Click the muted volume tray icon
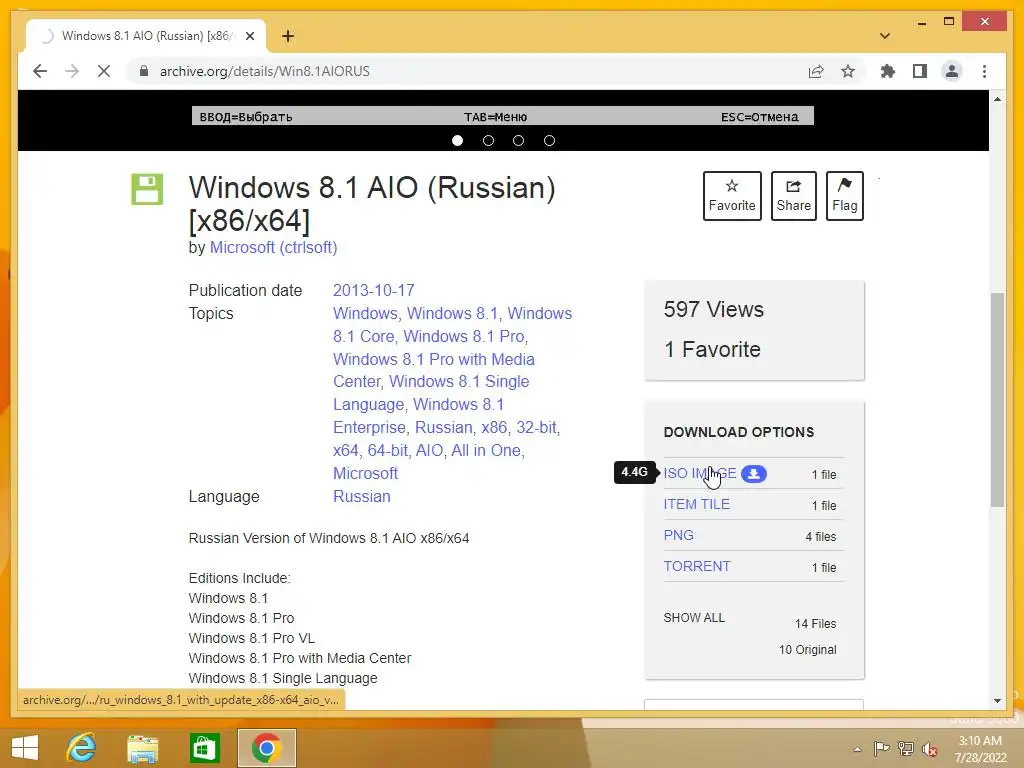This screenshot has height=768, width=1024. 930,749
